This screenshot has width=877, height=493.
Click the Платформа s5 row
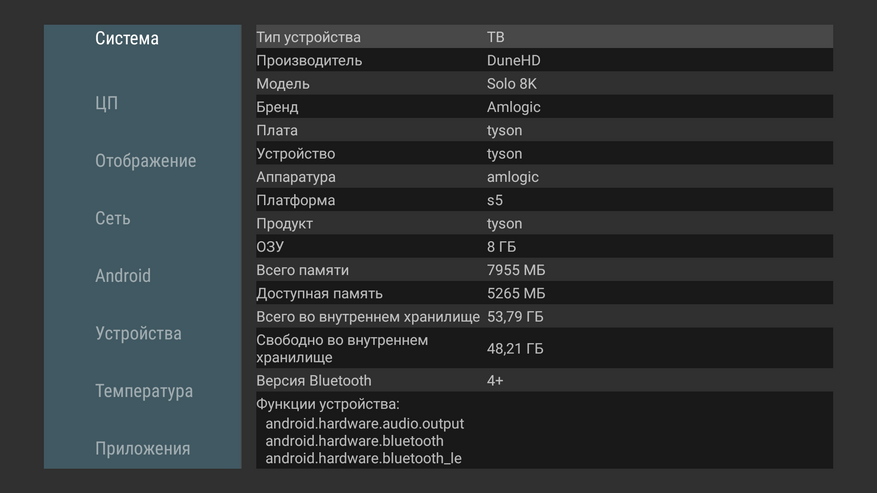coord(543,200)
